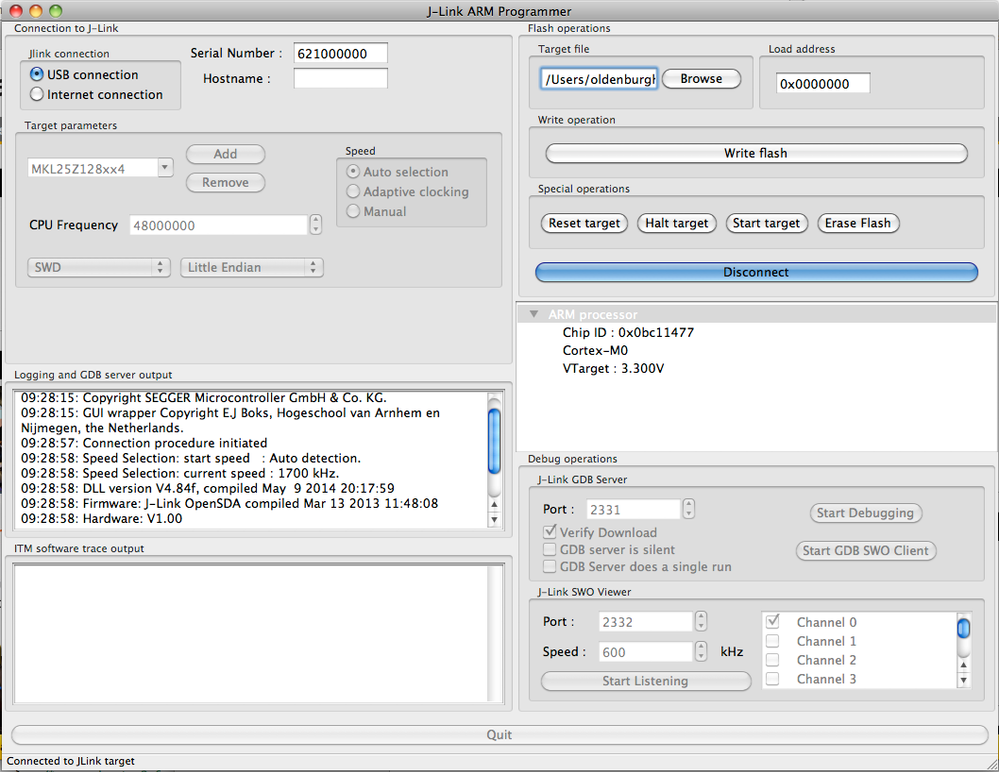999x772 pixels.
Task: Open the SWD interface dropdown
Action: (x=99, y=268)
